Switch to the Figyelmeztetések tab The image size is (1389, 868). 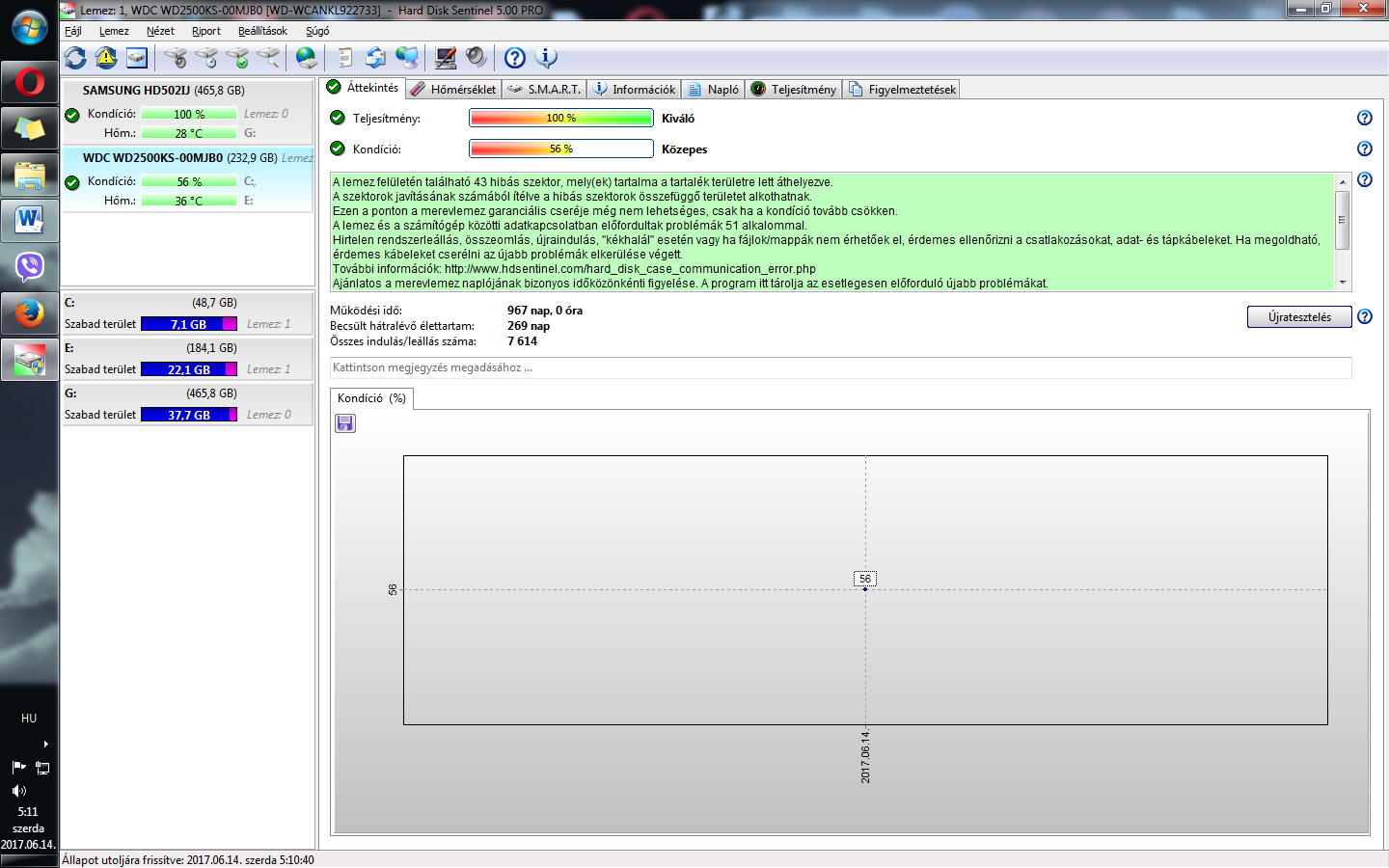coord(902,89)
